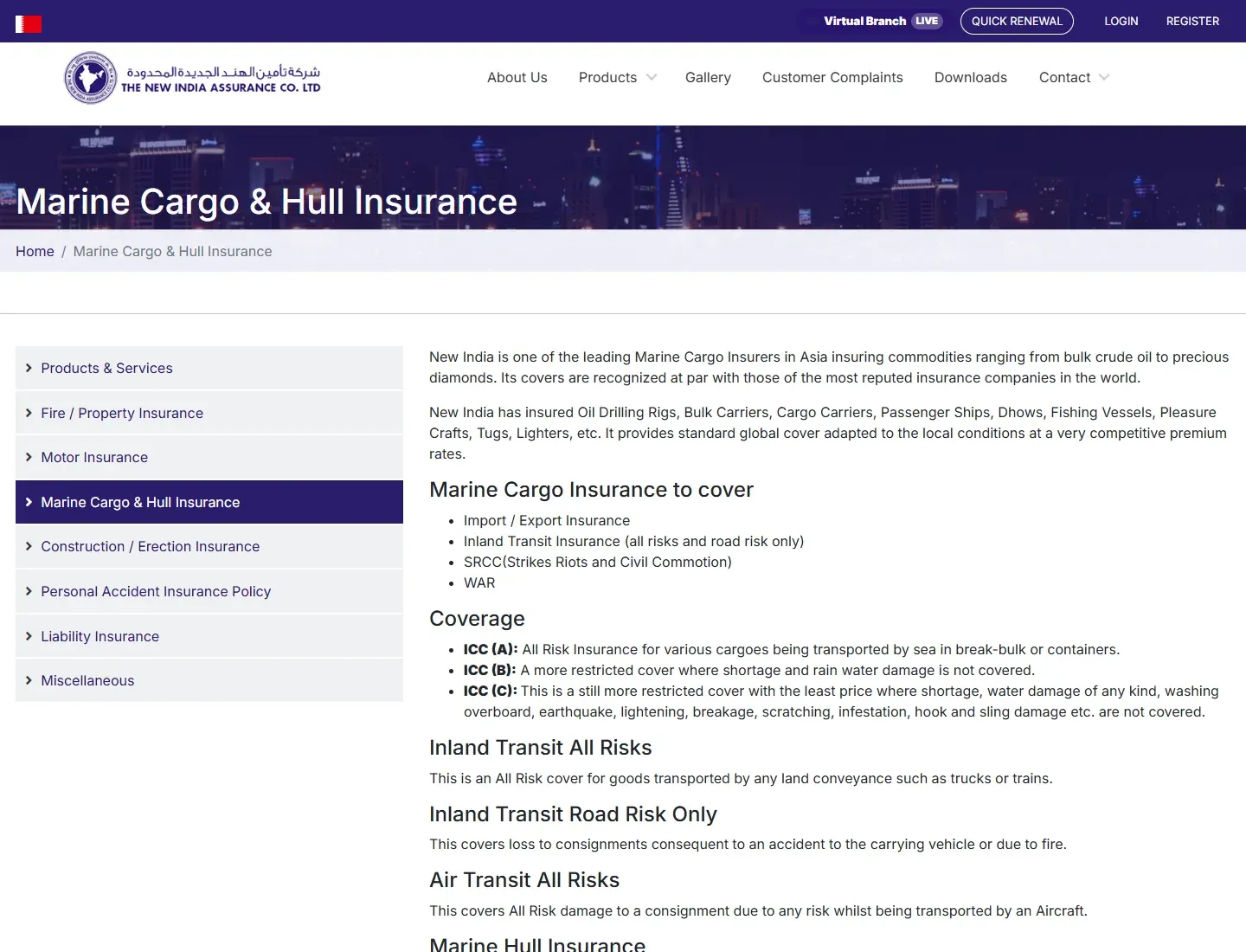
Task: Click the QUICK RENEWAL button
Action: point(1017,21)
